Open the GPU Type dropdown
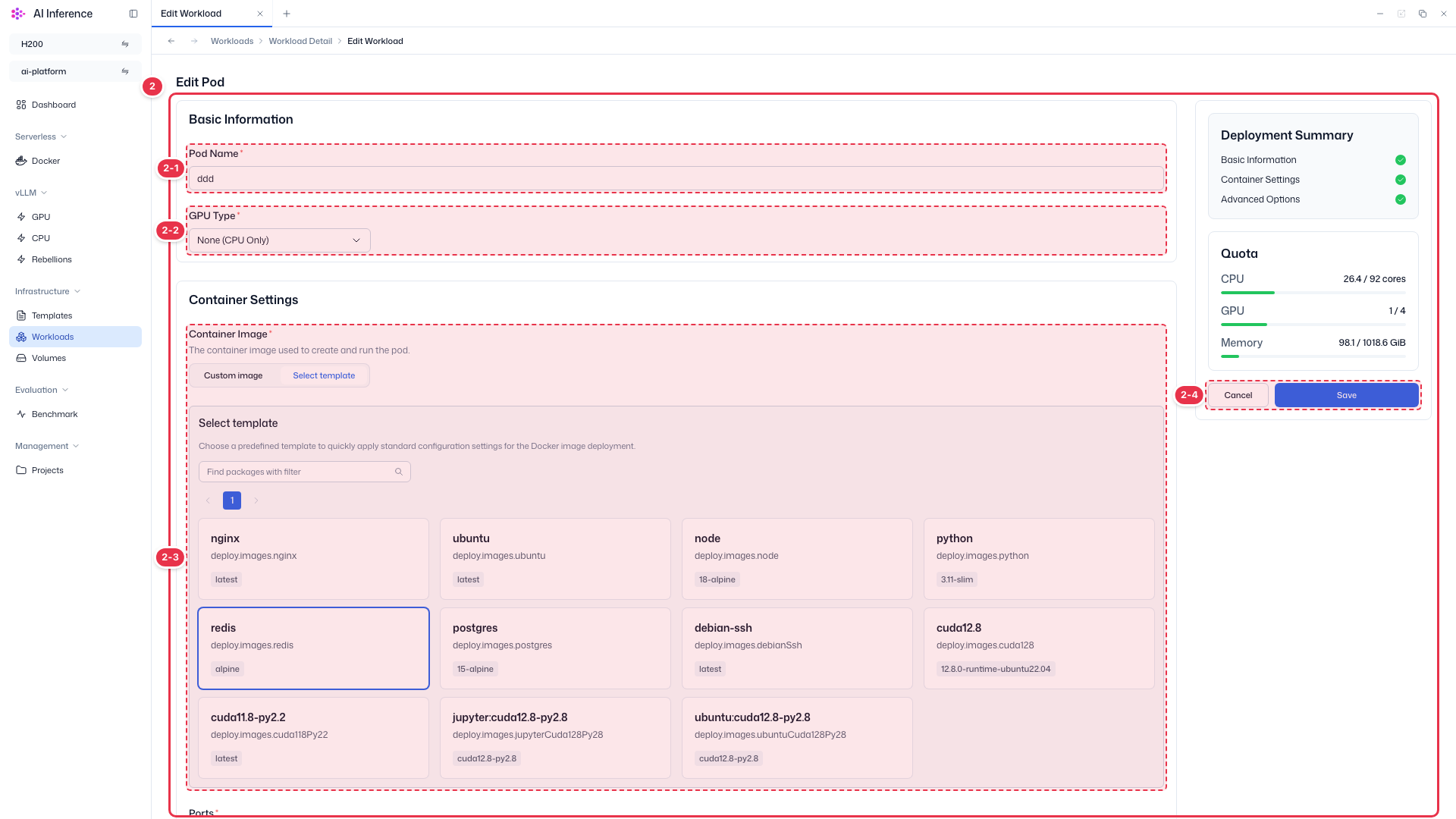This screenshot has width=1456, height=819. 279,240
